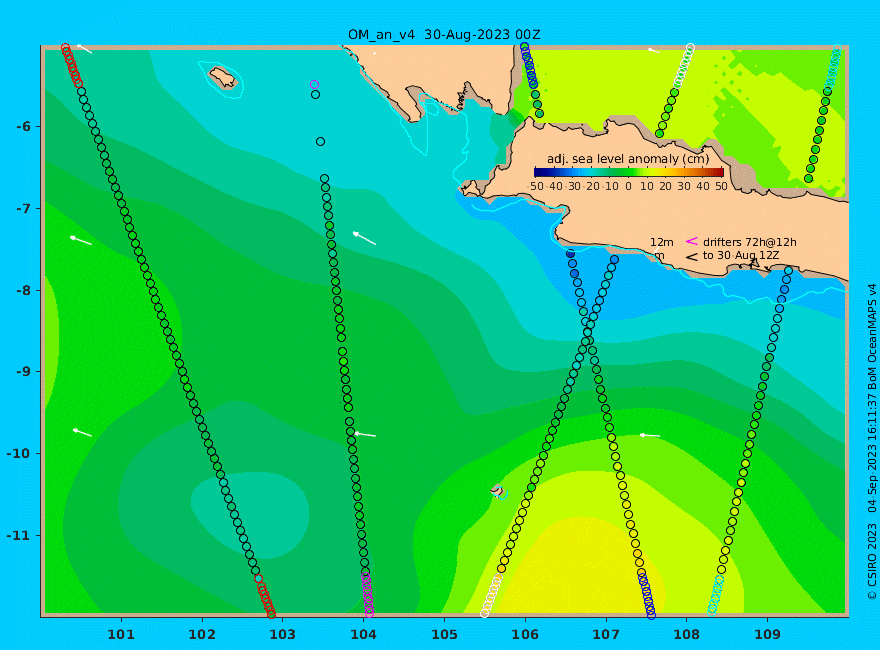Image resolution: width=880 pixels, height=650 pixels.
Task: Click the tiny island near 105.7 longitude, -10.5 latitude
Action: point(498,491)
